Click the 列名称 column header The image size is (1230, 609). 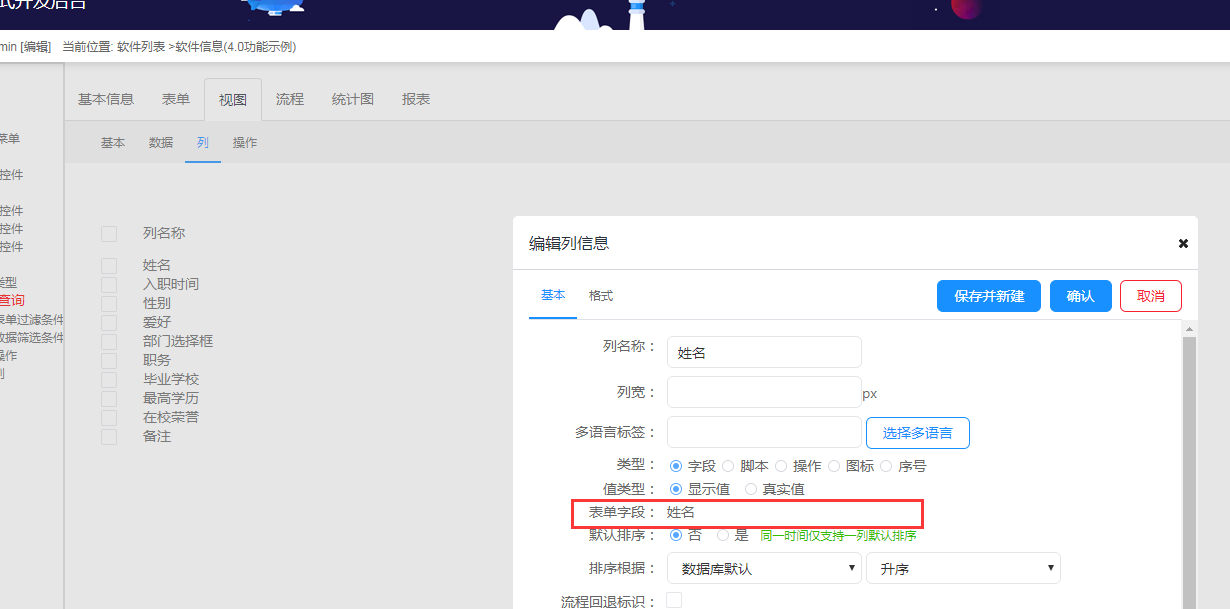tap(164, 233)
